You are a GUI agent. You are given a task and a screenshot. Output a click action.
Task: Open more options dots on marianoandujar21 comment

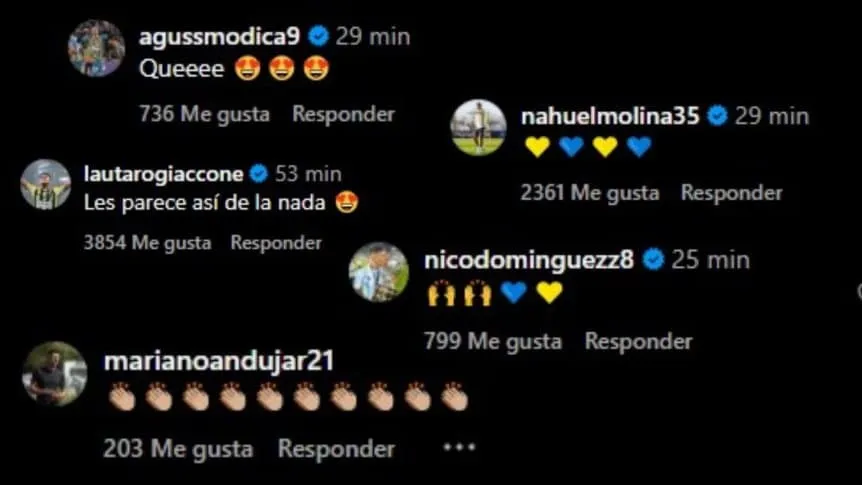459,447
